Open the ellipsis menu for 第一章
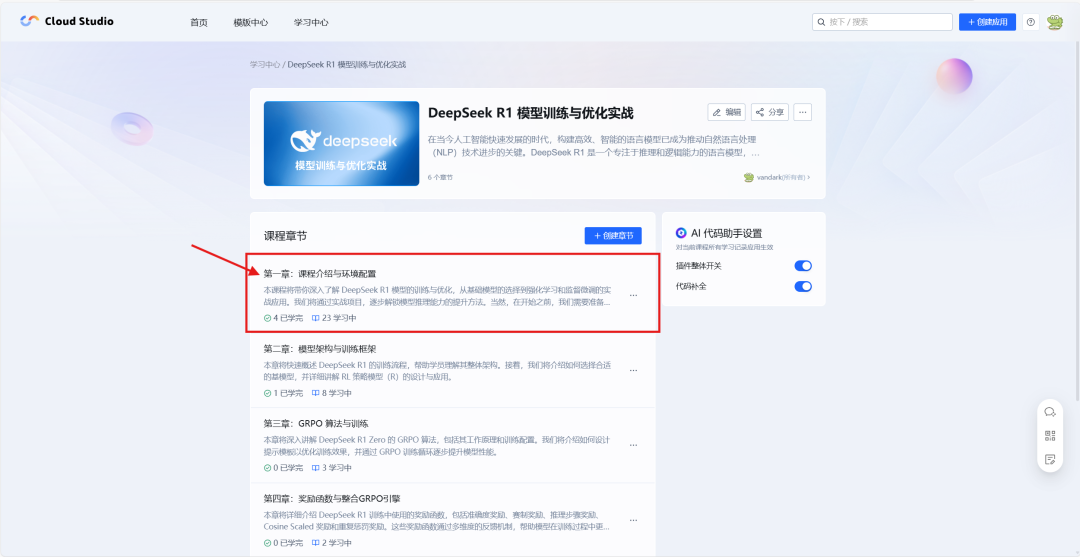The width and height of the screenshot is (1080, 557). (x=633, y=295)
